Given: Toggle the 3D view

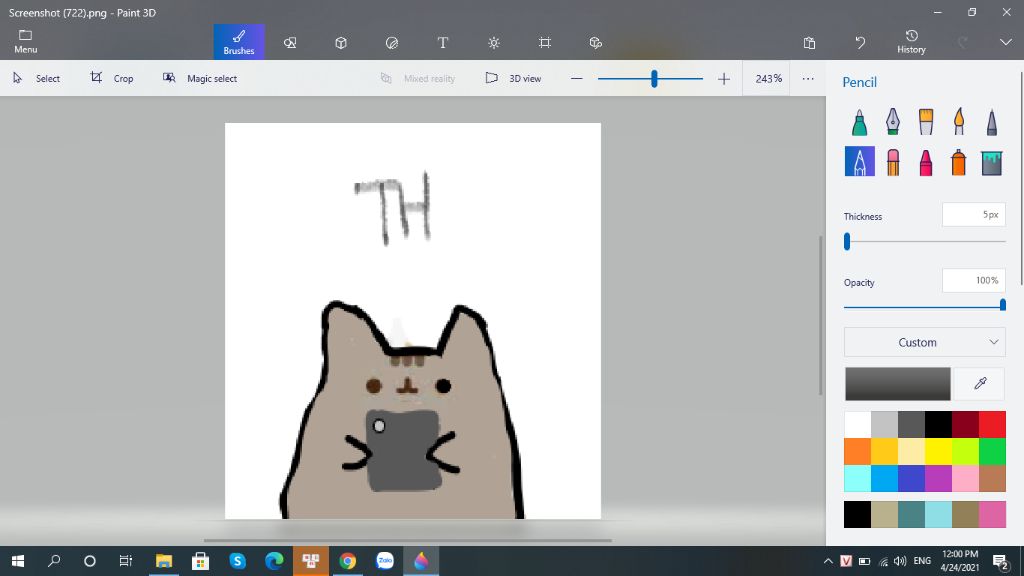Looking at the screenshot, I should (513, 78).
